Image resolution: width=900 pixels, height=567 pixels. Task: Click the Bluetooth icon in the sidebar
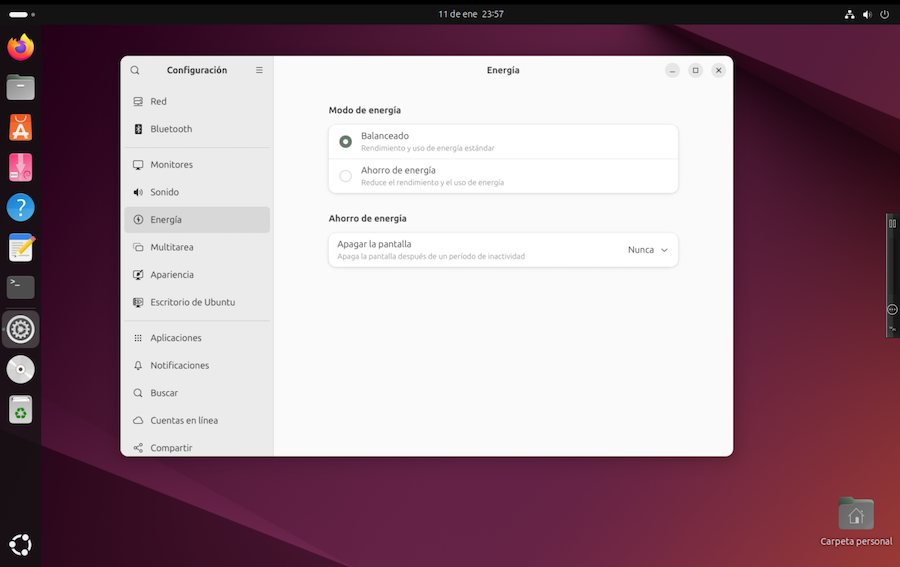click(138, 129)
